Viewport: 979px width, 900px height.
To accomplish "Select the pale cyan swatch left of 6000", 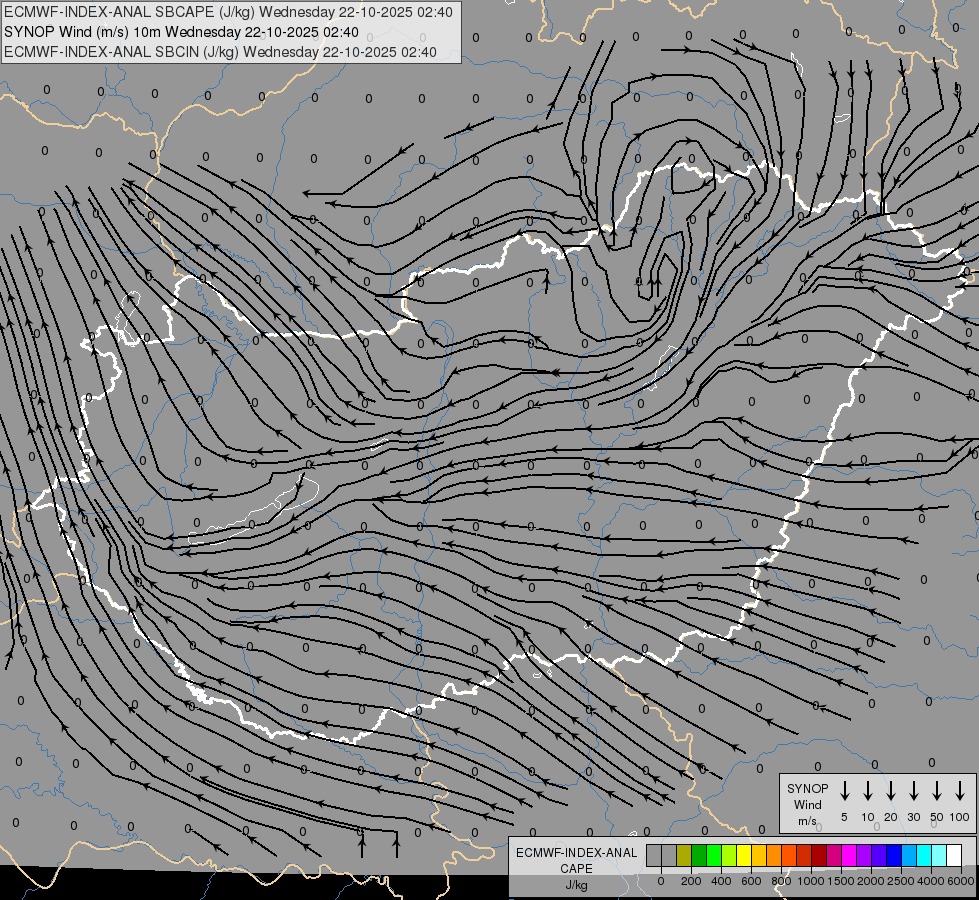I will 940,855.
